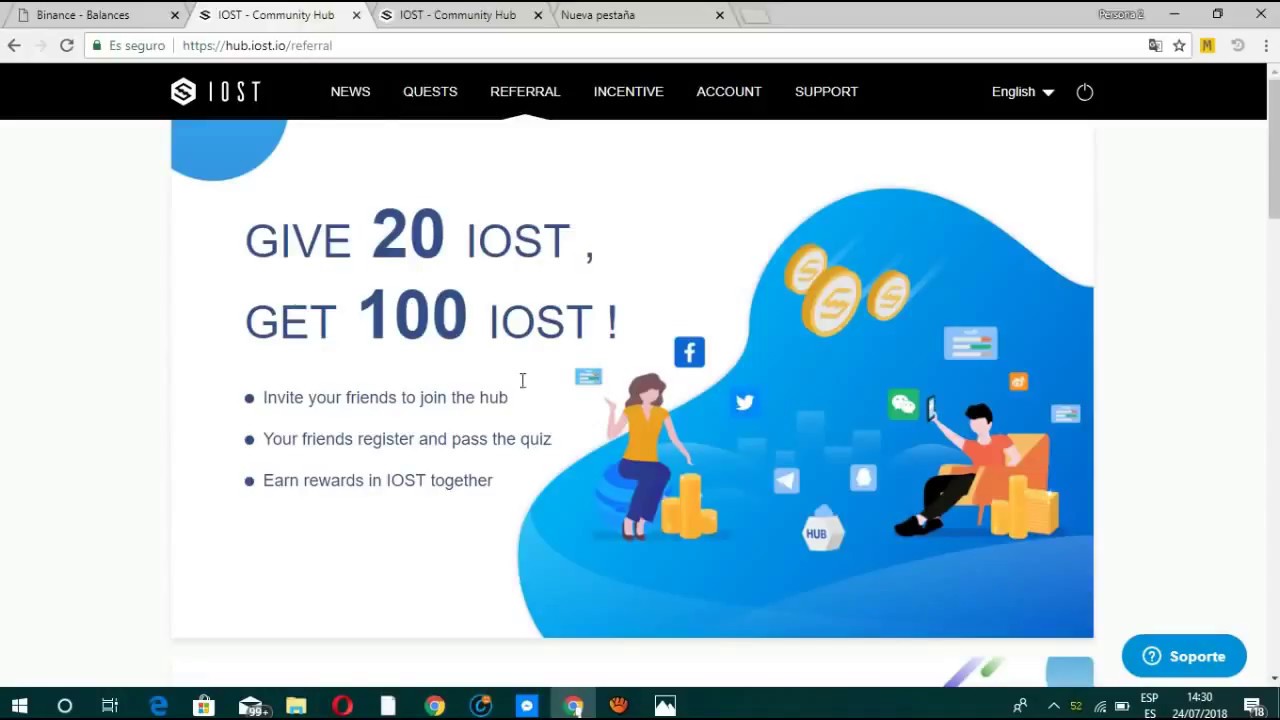Expand the English language dropdown
Screen dimensions: 1280x720
pyautogui.click(x=1022, y=92)
